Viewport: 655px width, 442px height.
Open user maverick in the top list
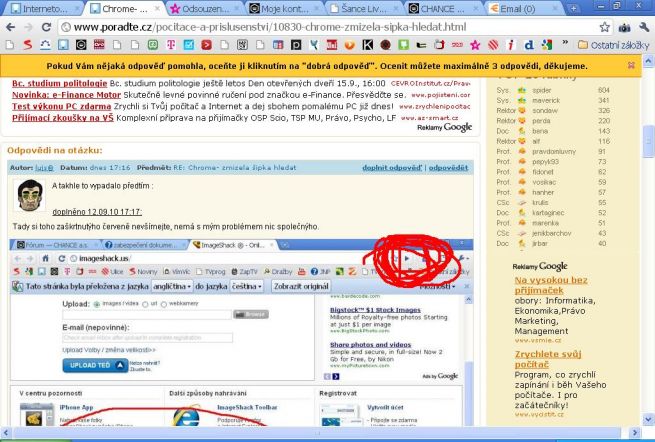(x=546, y=100)
